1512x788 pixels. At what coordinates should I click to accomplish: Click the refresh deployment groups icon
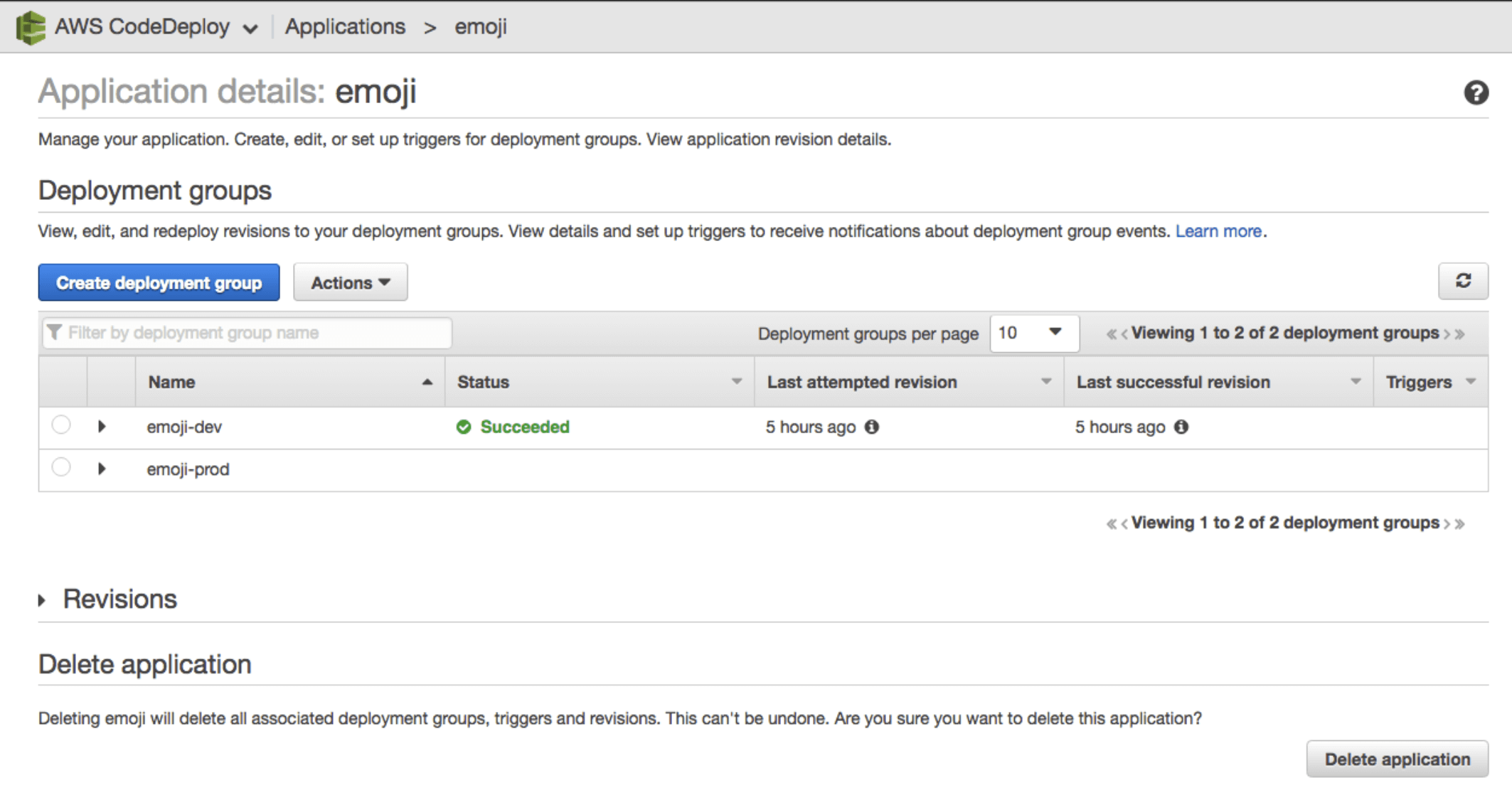point(1463,281)
